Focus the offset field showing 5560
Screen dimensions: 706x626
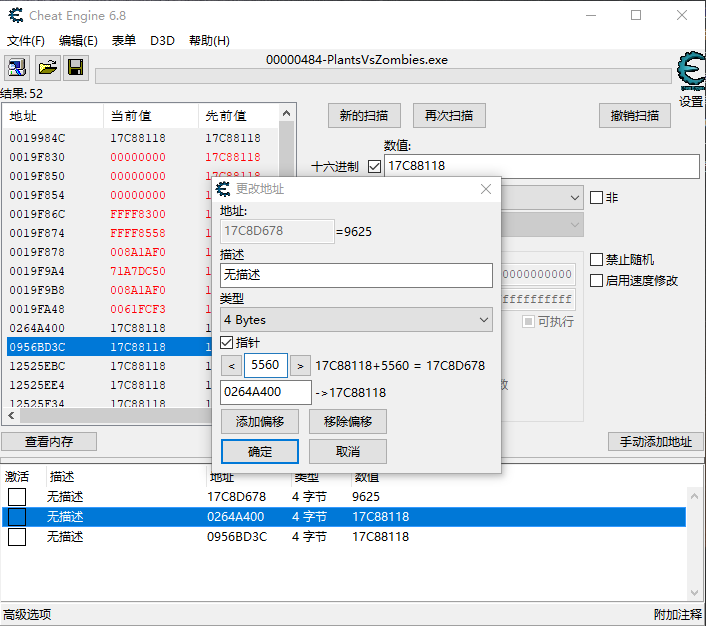click(x=266, y=365)
